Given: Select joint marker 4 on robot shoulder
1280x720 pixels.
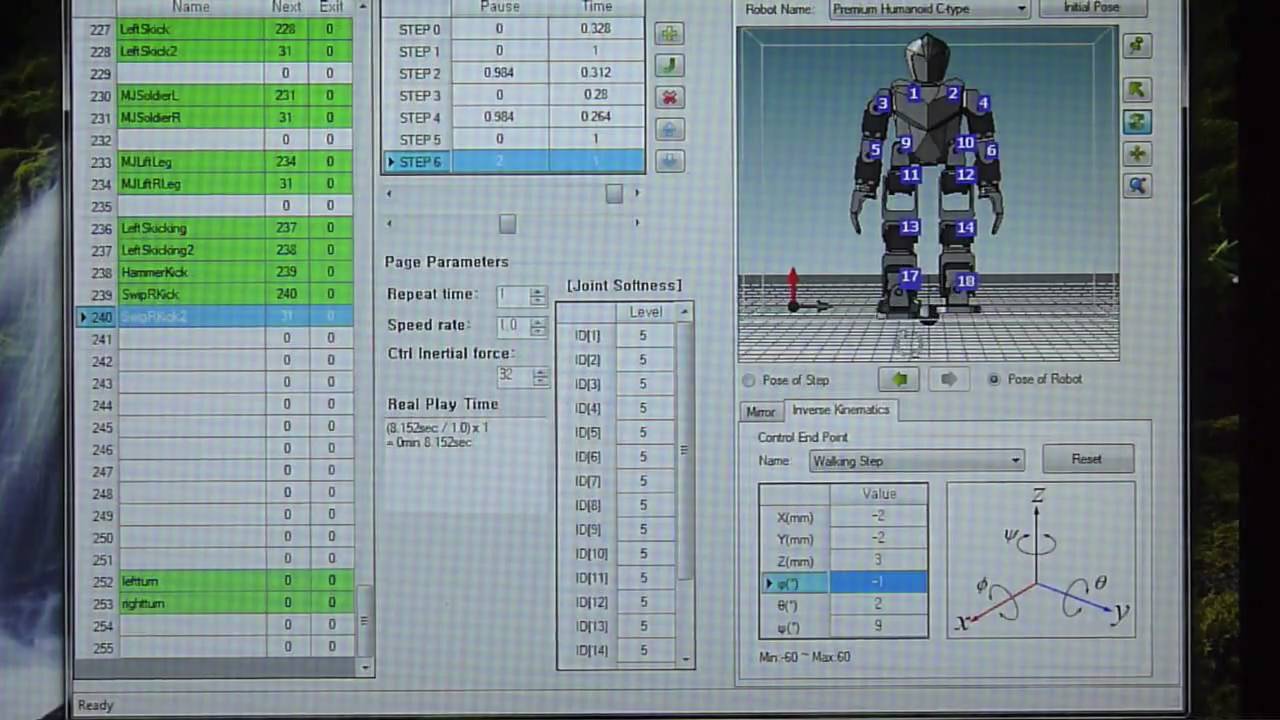Looking at the screenshot, I should 984,103.
